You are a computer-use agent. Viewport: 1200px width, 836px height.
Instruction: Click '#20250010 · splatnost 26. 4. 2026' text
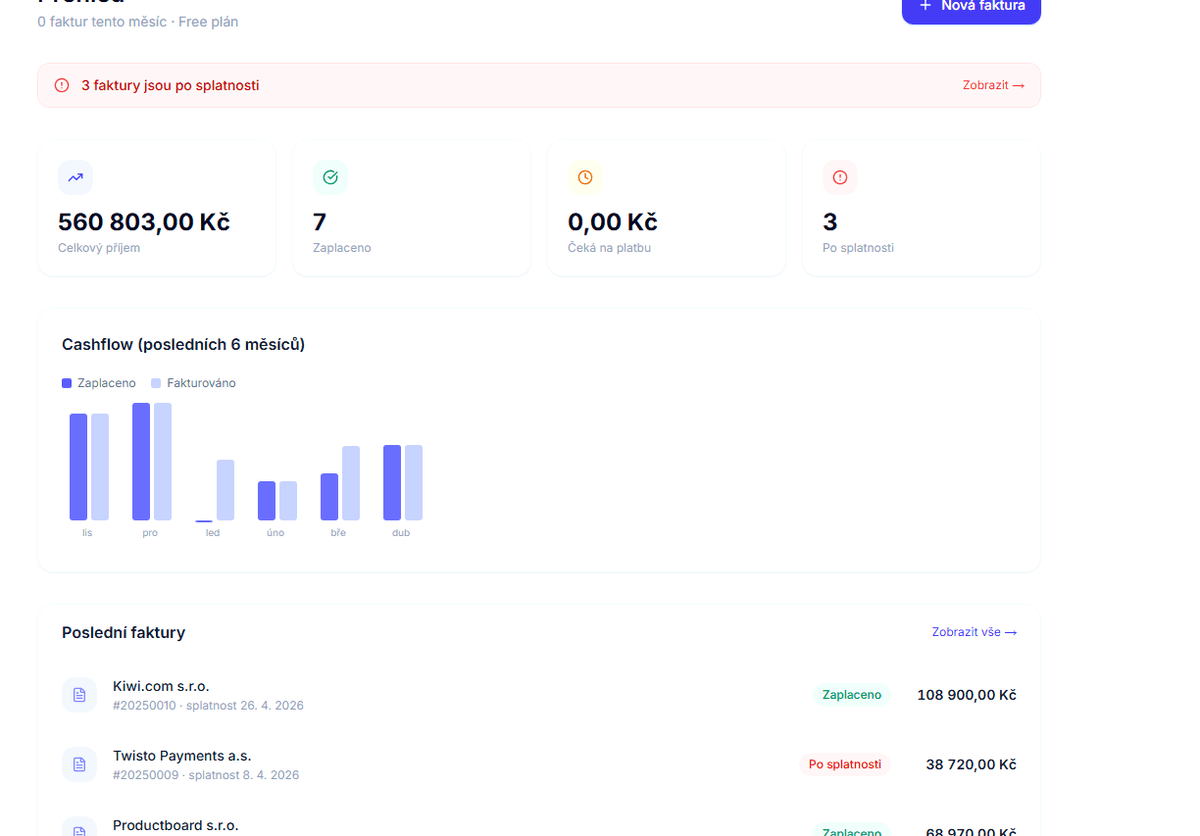pyautogui.click(x=208, y=705)
